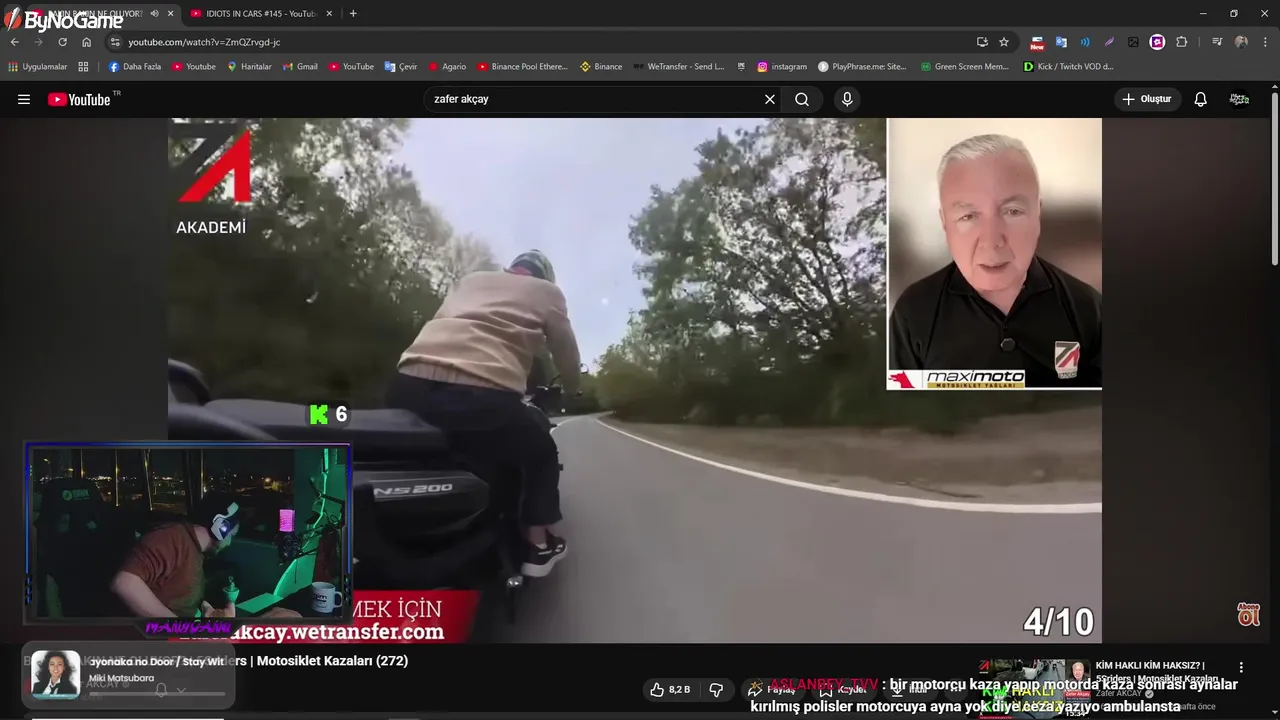Click the Google Translate extension icon
This screenshot has width=1280, height=720.
click(x=1061, y=42)
